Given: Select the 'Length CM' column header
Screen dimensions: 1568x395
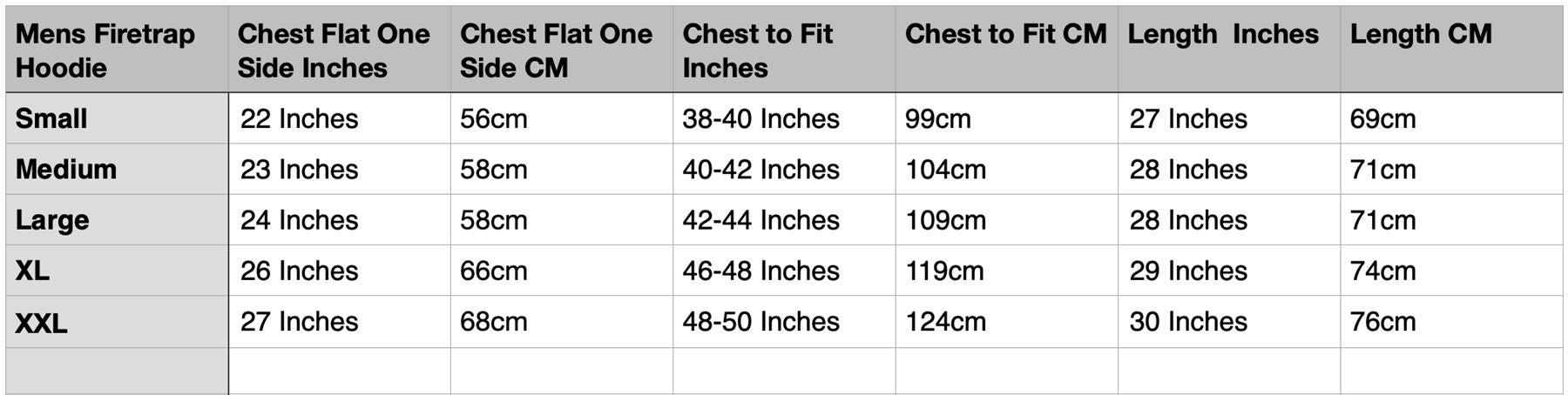Looking at the screenshot, I should coord(1421,35).
